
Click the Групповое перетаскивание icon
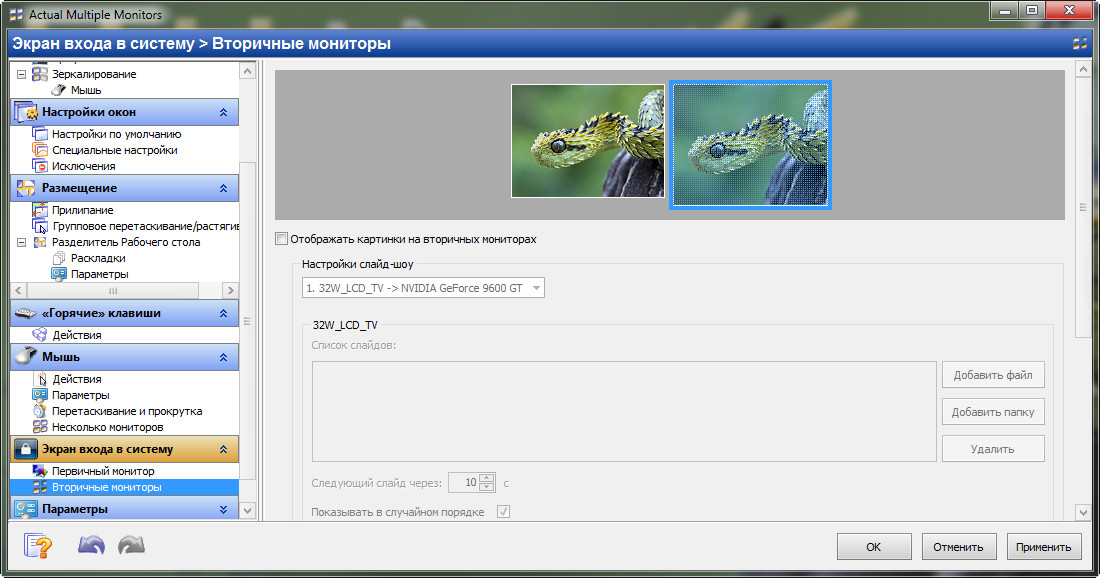point(40,226)
